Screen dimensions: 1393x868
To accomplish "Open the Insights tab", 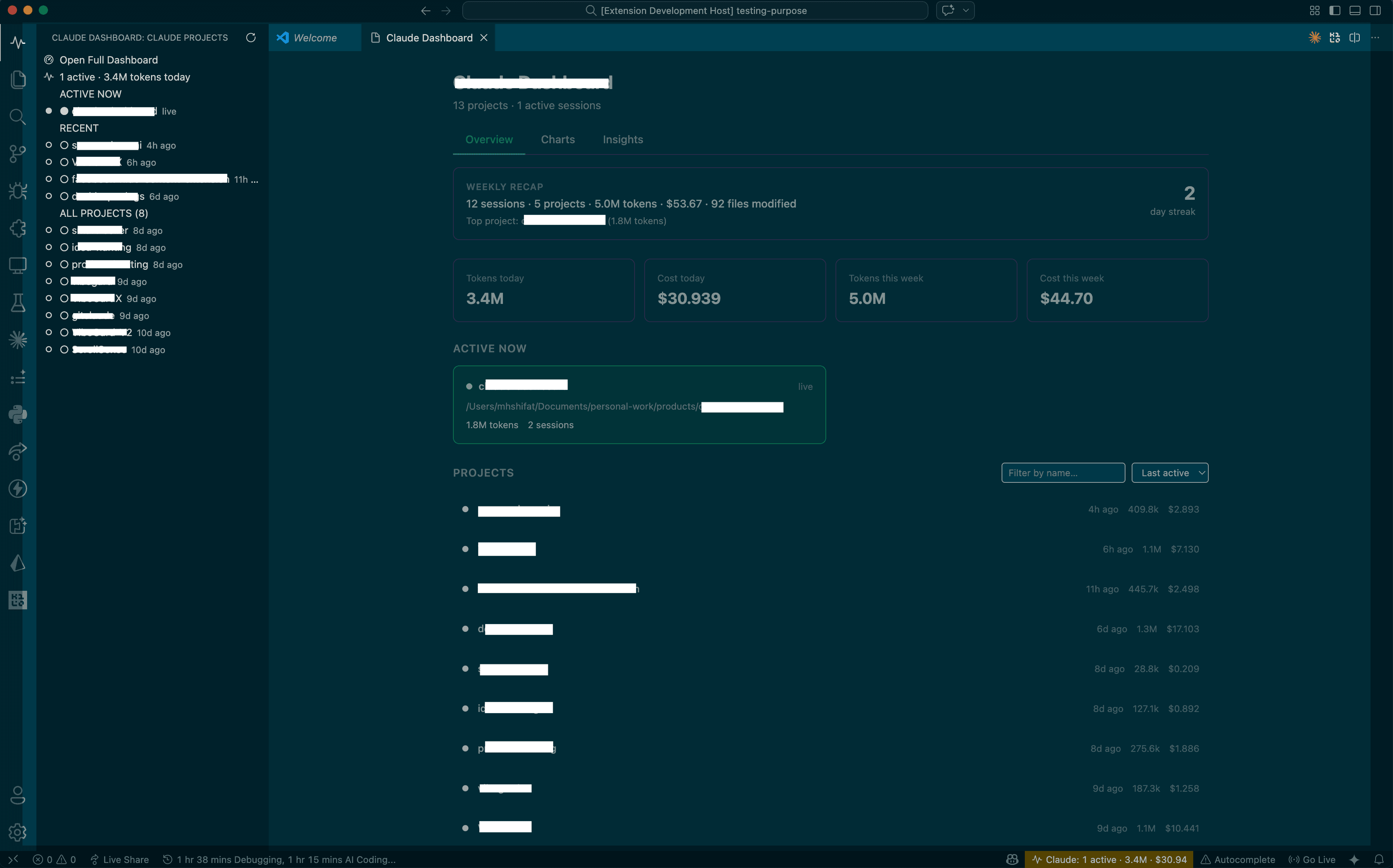I will 623,139.
